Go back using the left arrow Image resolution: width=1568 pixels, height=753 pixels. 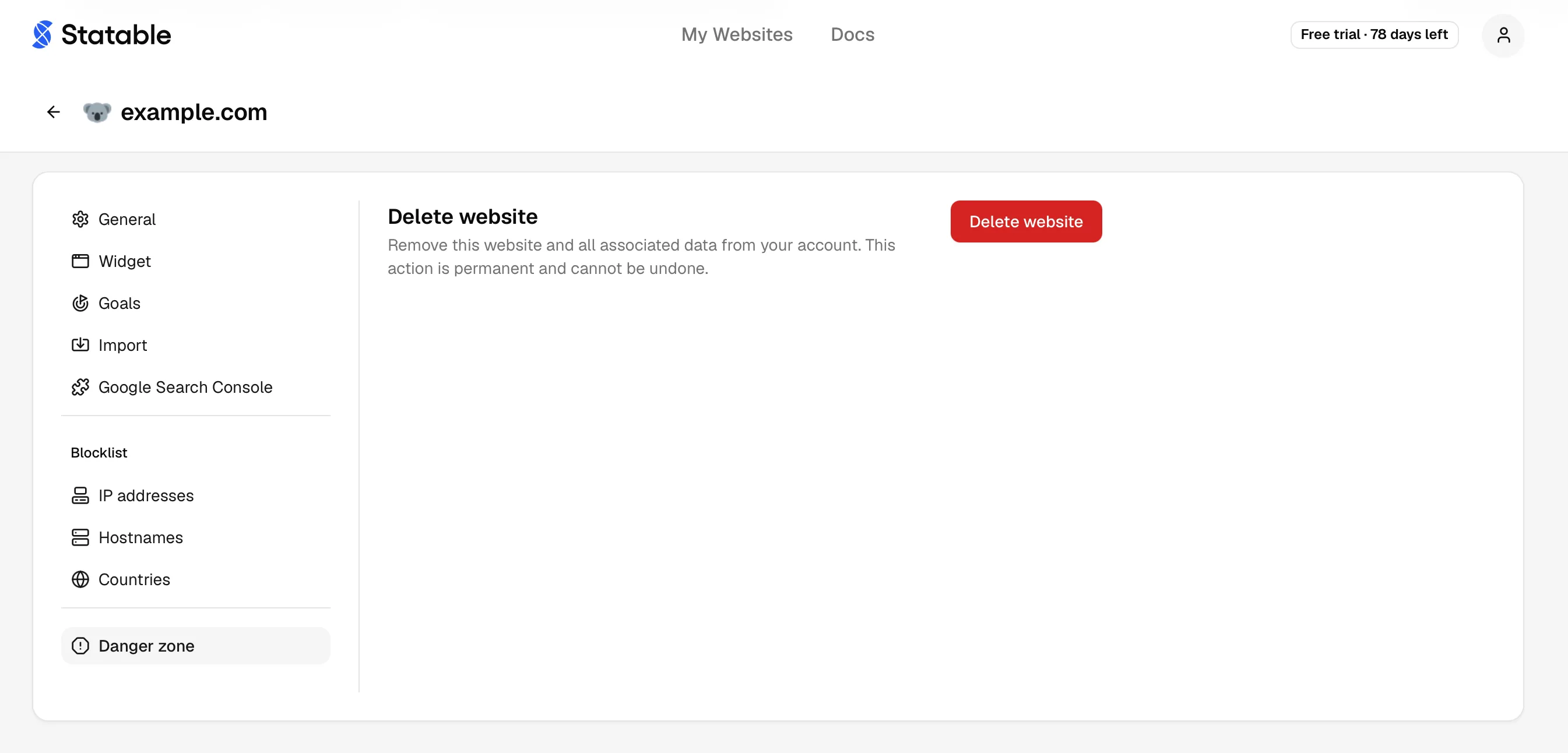(54, 112)
